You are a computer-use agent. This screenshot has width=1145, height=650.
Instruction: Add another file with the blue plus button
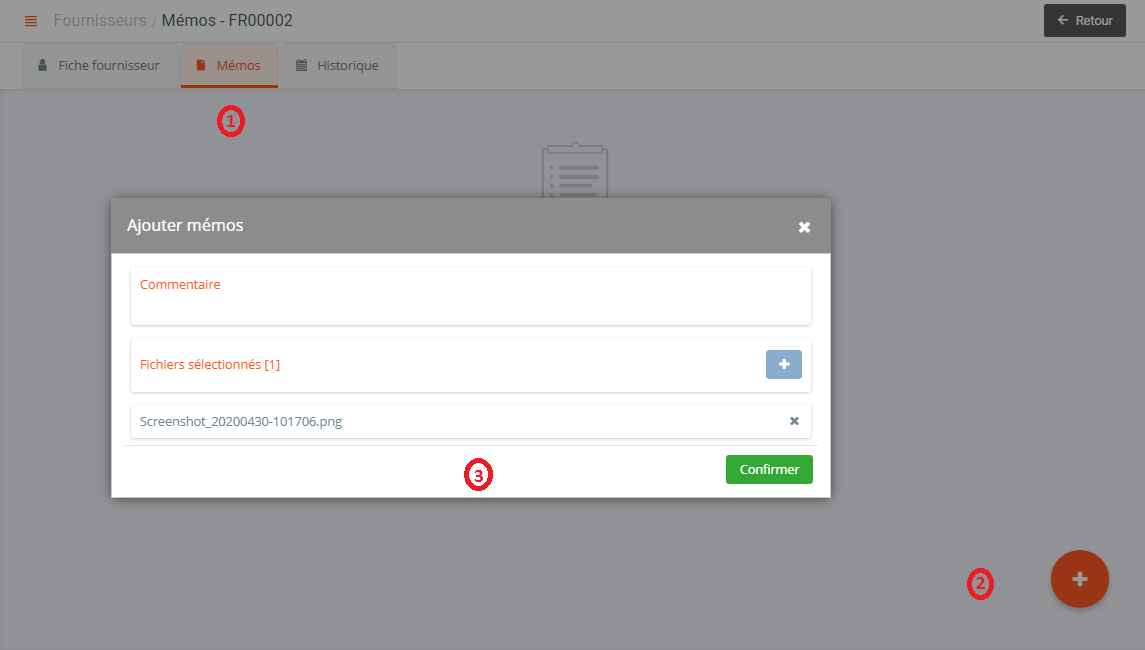[784, 364]
